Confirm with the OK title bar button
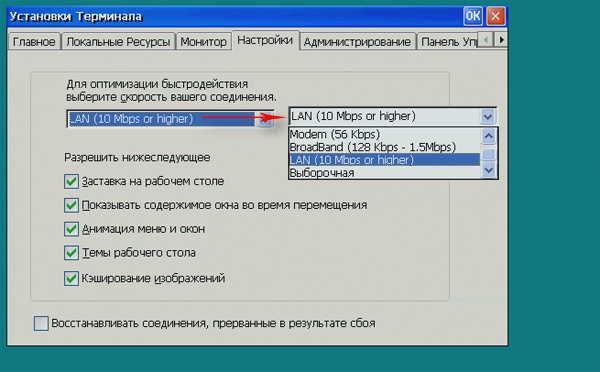 pyautogui.click(x=473, y=16)
